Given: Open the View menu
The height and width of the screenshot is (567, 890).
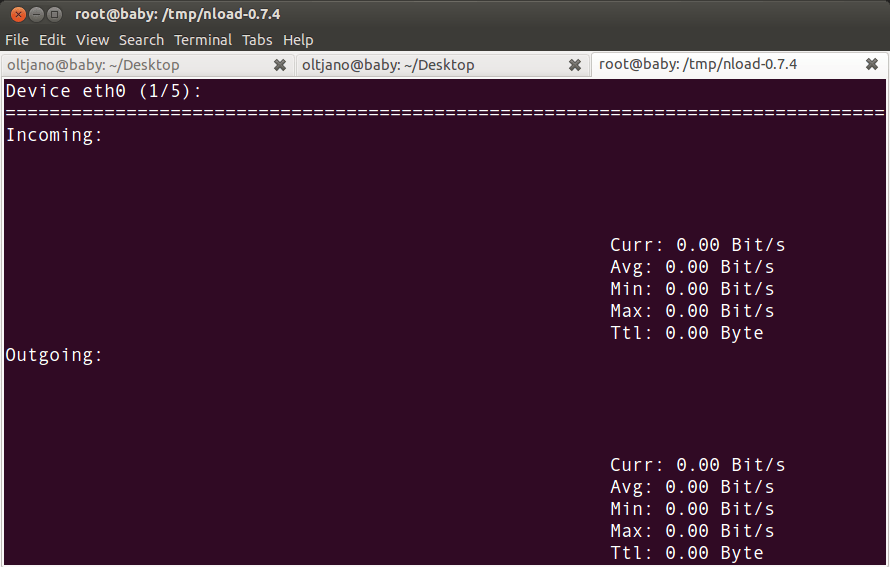Looking at the screenshot, I should [x=92, y=40].
